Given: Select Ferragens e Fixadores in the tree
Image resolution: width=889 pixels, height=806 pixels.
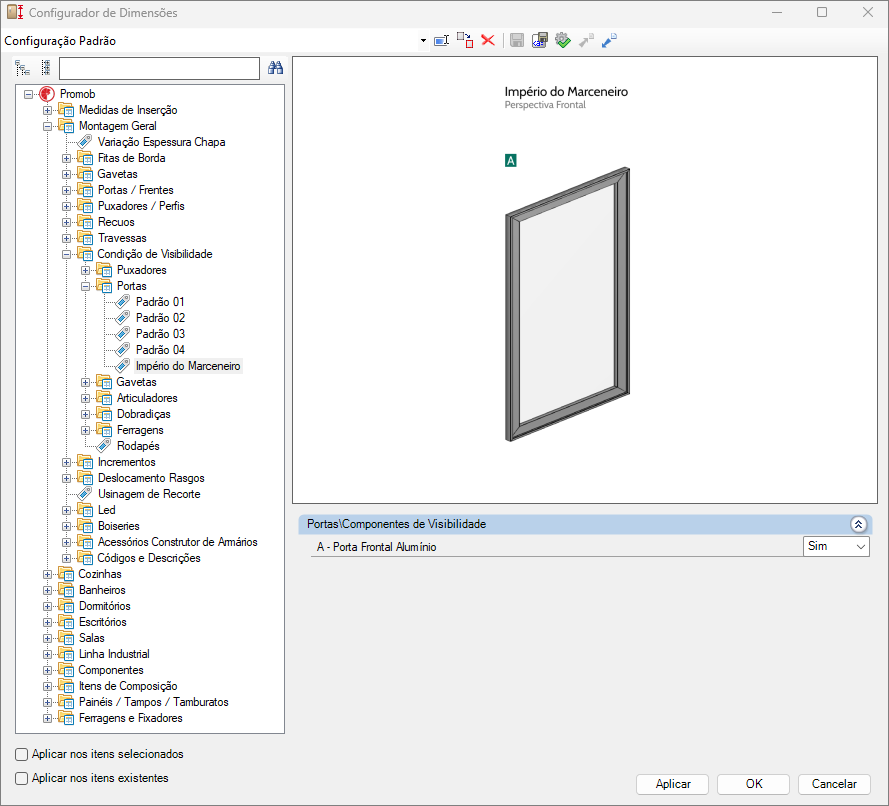Looking at the screenshot, I should coord(130,718).
